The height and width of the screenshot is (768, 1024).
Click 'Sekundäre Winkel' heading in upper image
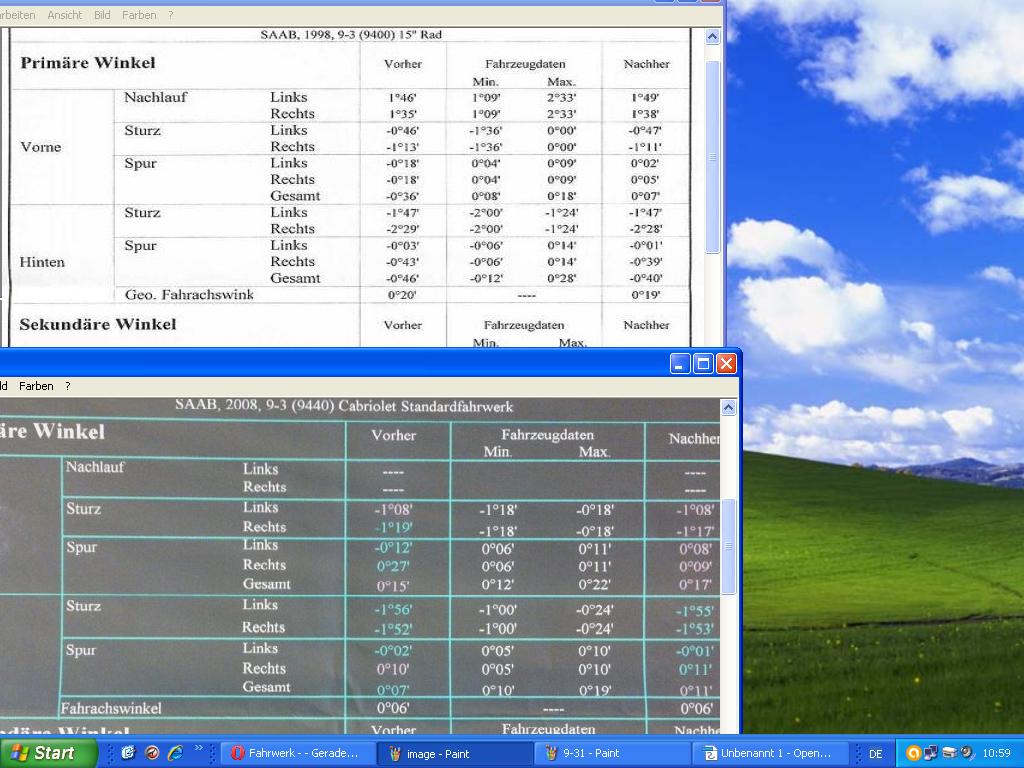pyautogui.click(x=97, y=324)
